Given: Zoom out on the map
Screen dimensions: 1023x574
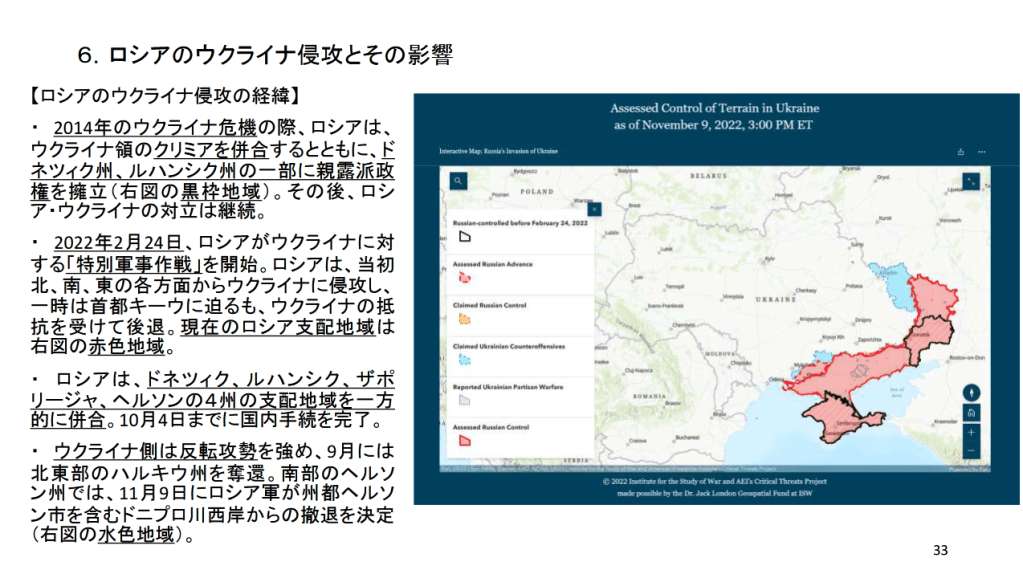Looking at the screenshot, I should (x=972, y=452).
